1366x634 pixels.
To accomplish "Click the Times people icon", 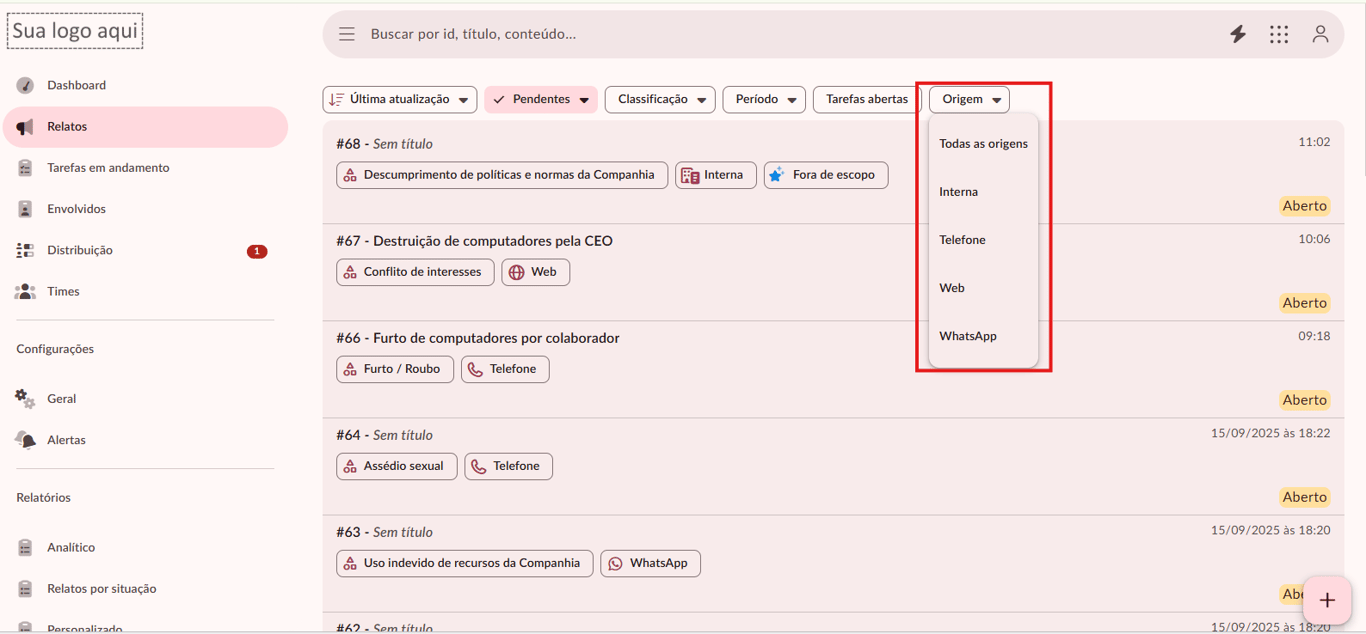I will point(25,291).
